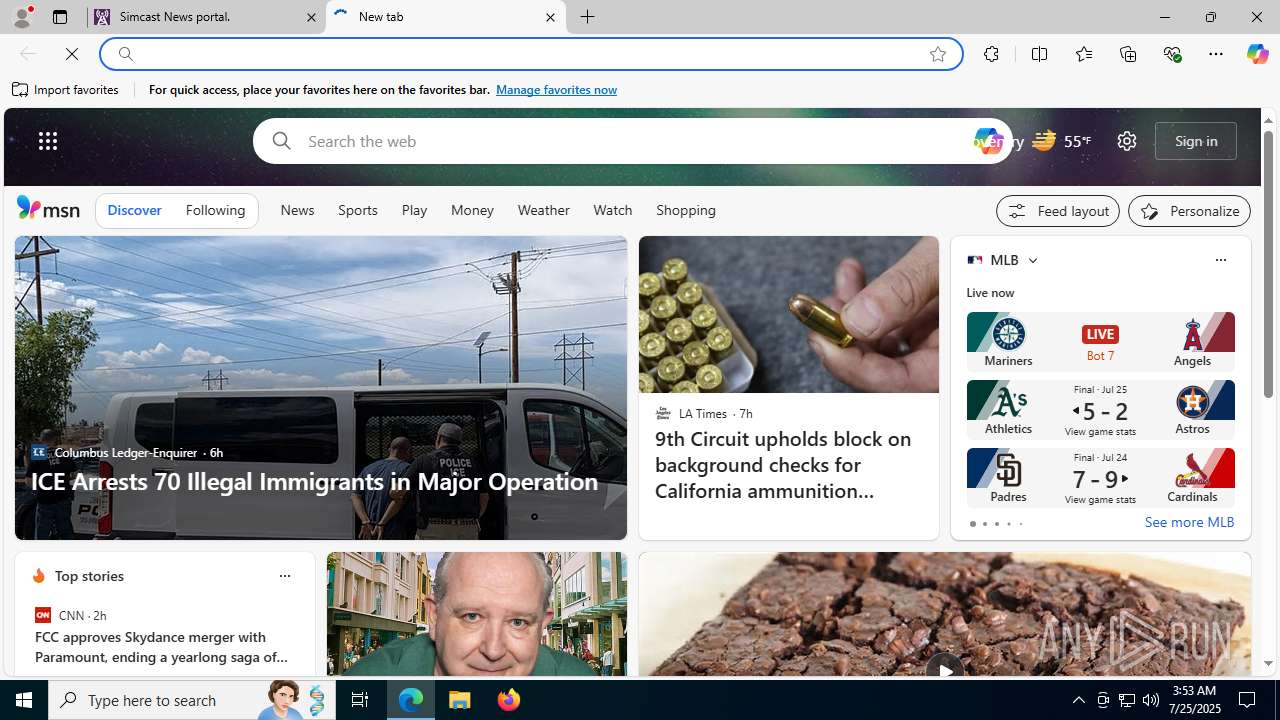
Task: Expand the MLB league dropdown chevron
Action: click(1032, 260)
